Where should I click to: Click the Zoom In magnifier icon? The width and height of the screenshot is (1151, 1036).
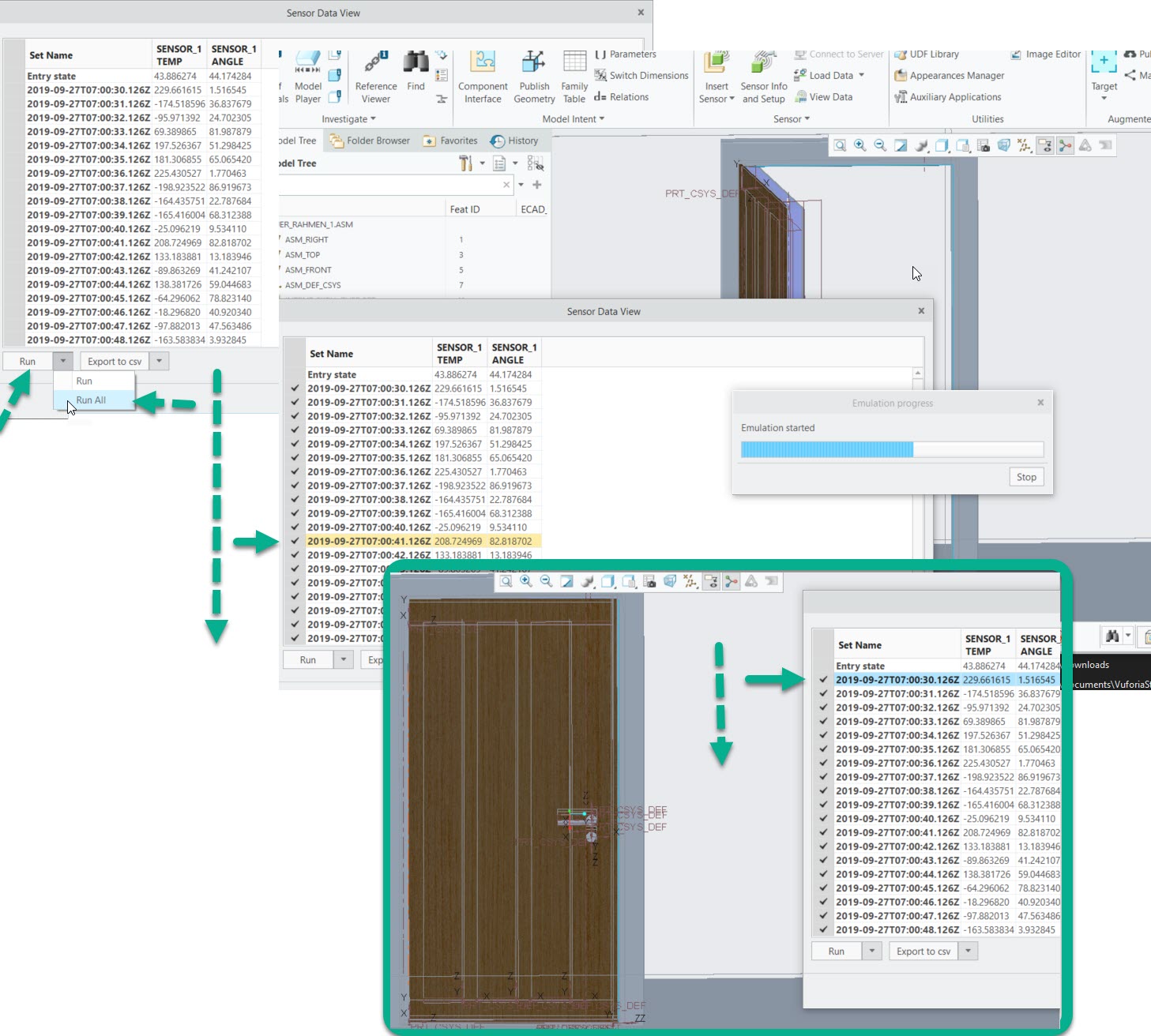tap(859, 145)
